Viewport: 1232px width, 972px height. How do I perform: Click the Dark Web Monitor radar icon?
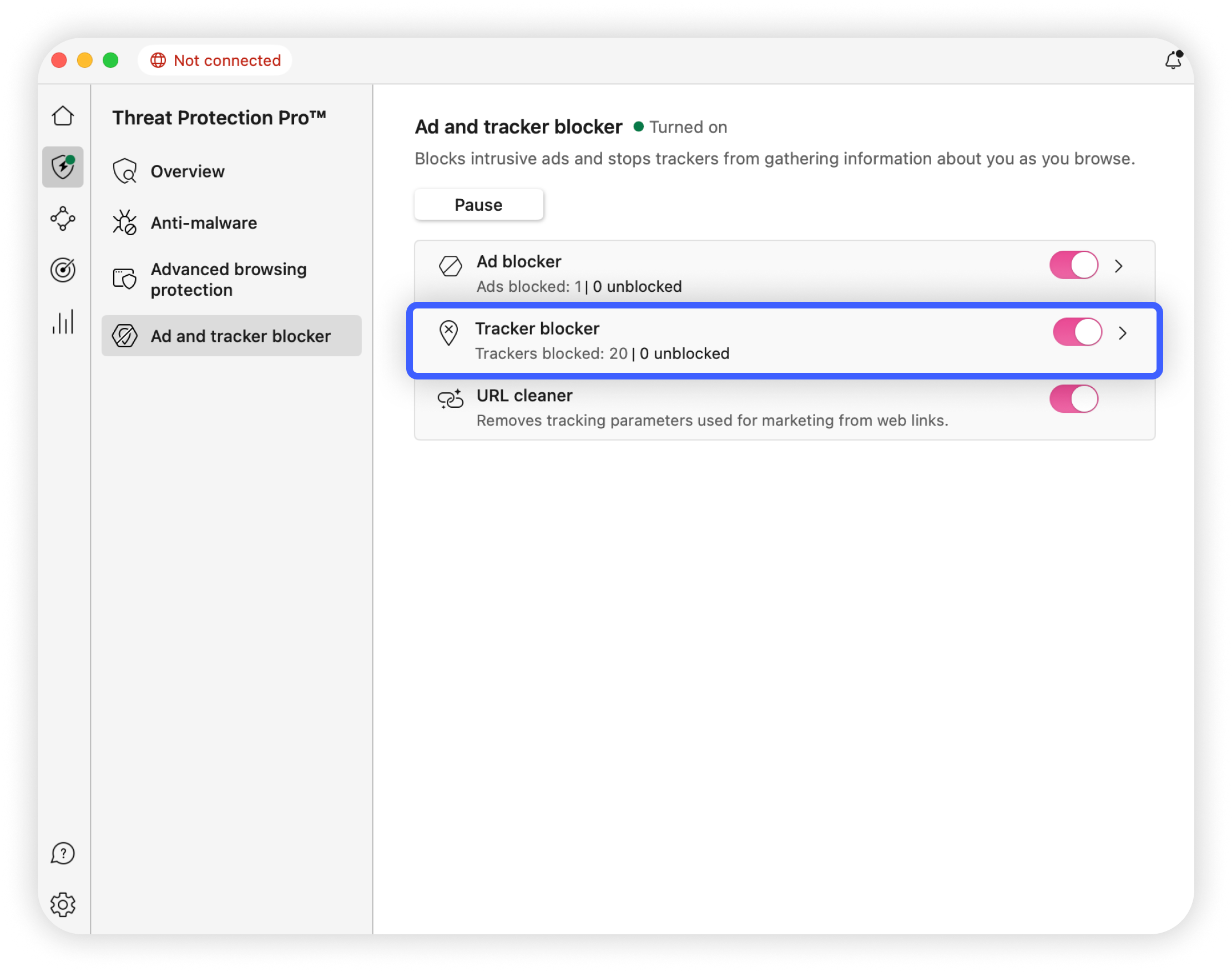click(x=63, y=270)
